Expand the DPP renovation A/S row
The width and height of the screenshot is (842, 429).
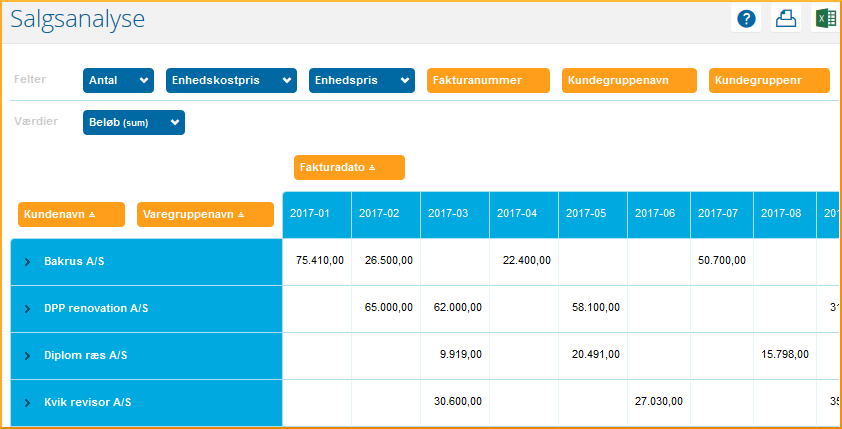[x=28, y=309]
